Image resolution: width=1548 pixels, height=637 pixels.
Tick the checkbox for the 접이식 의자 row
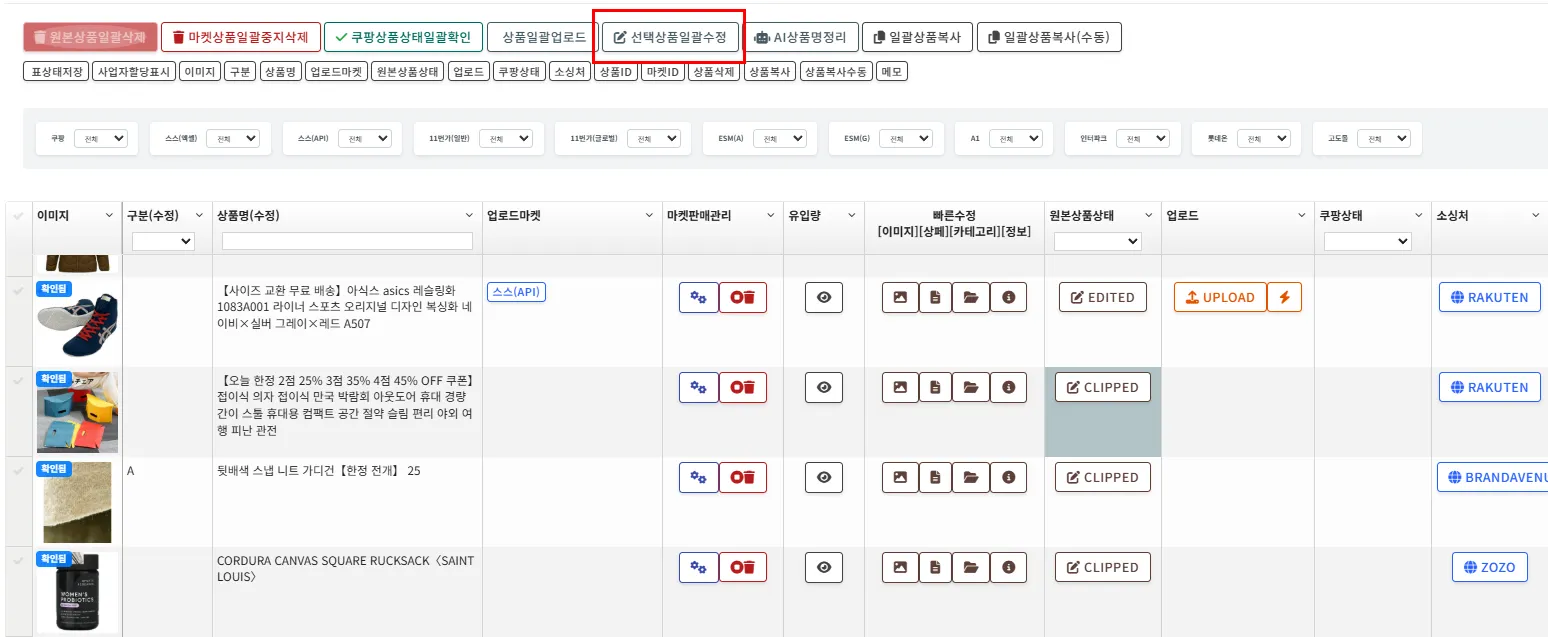(18, 381)
